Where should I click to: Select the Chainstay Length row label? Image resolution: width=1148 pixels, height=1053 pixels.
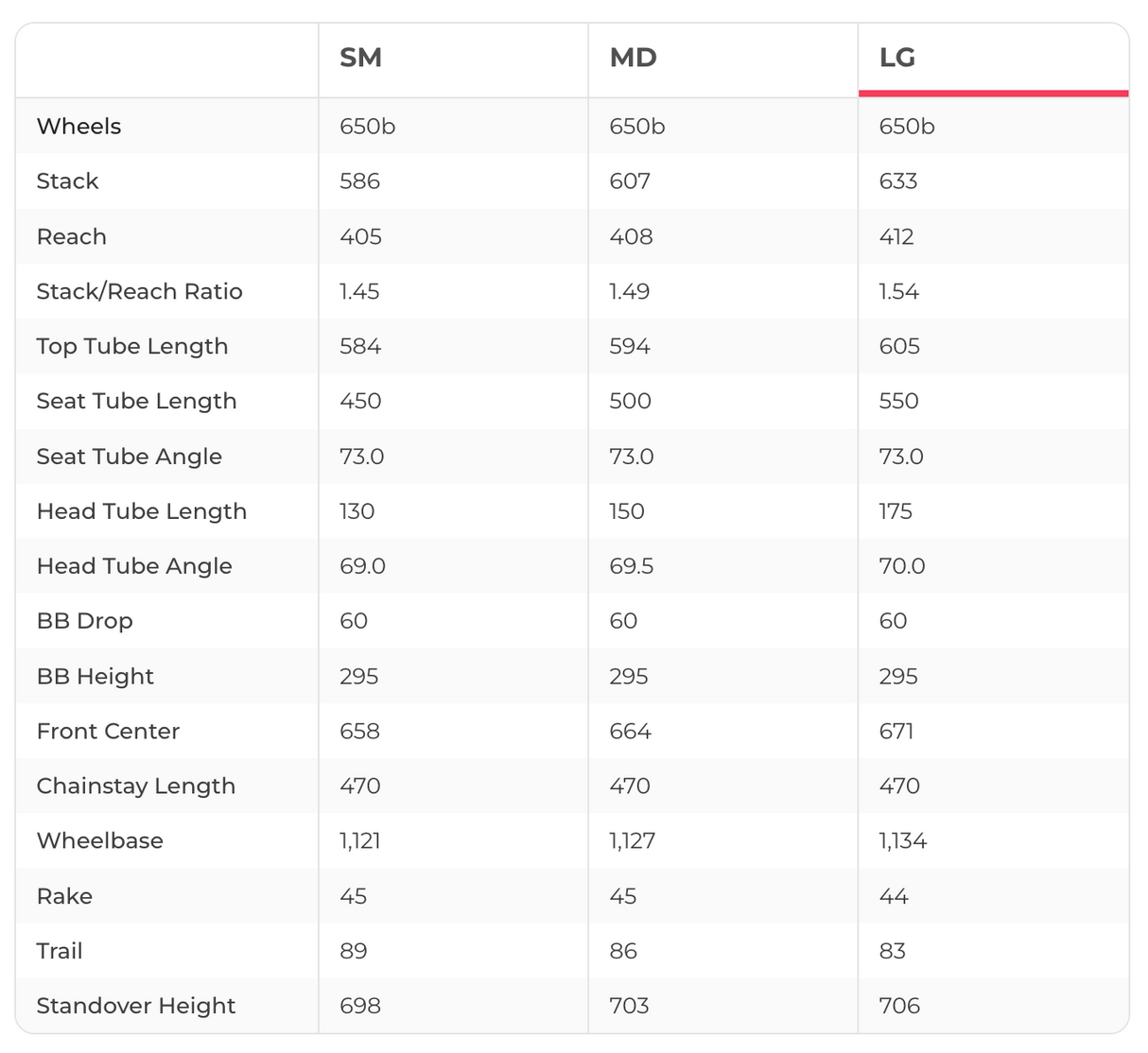coord(136,785)
